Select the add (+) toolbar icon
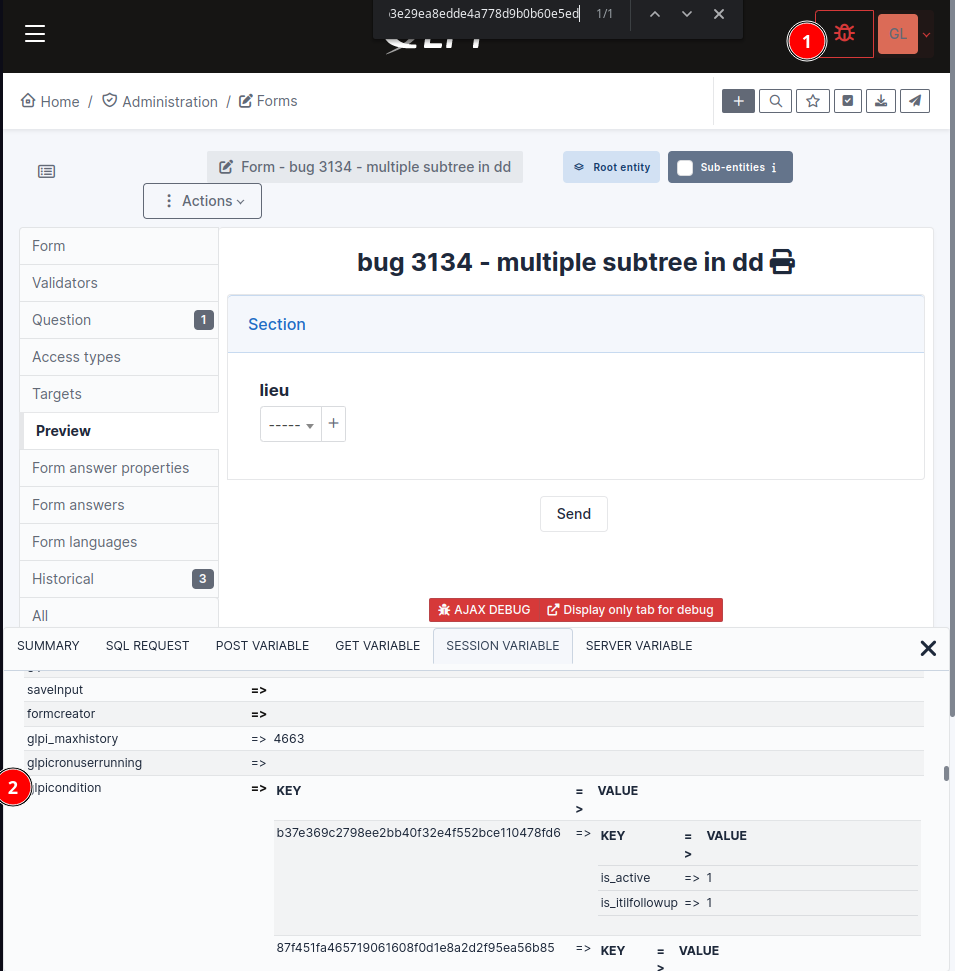 point(738,101)
